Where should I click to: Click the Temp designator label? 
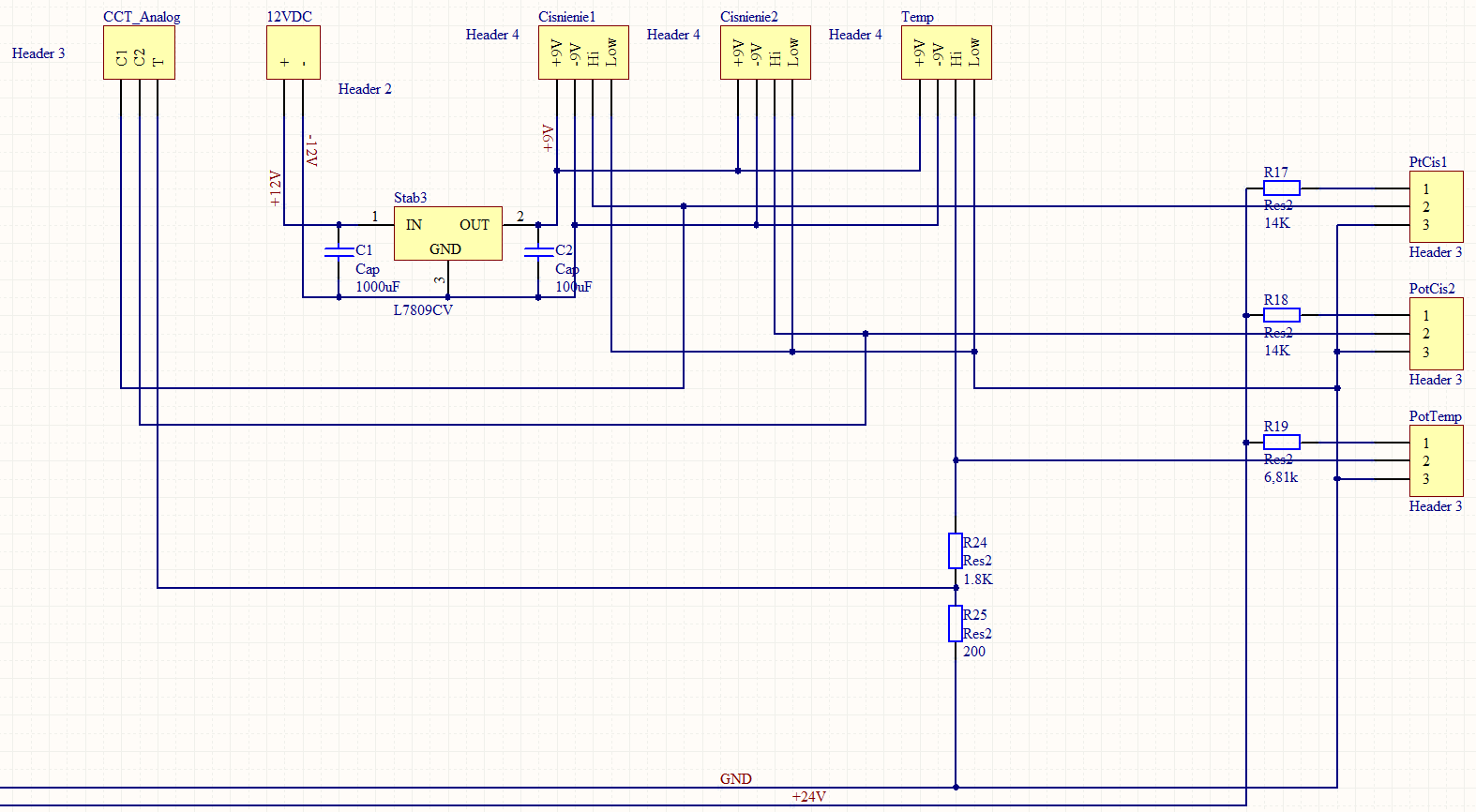918,17
